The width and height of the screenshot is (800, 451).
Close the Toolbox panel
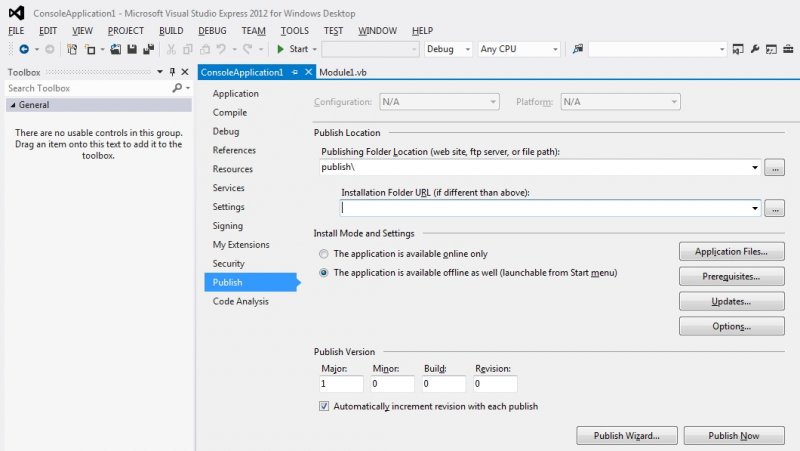tap(185, 72)
